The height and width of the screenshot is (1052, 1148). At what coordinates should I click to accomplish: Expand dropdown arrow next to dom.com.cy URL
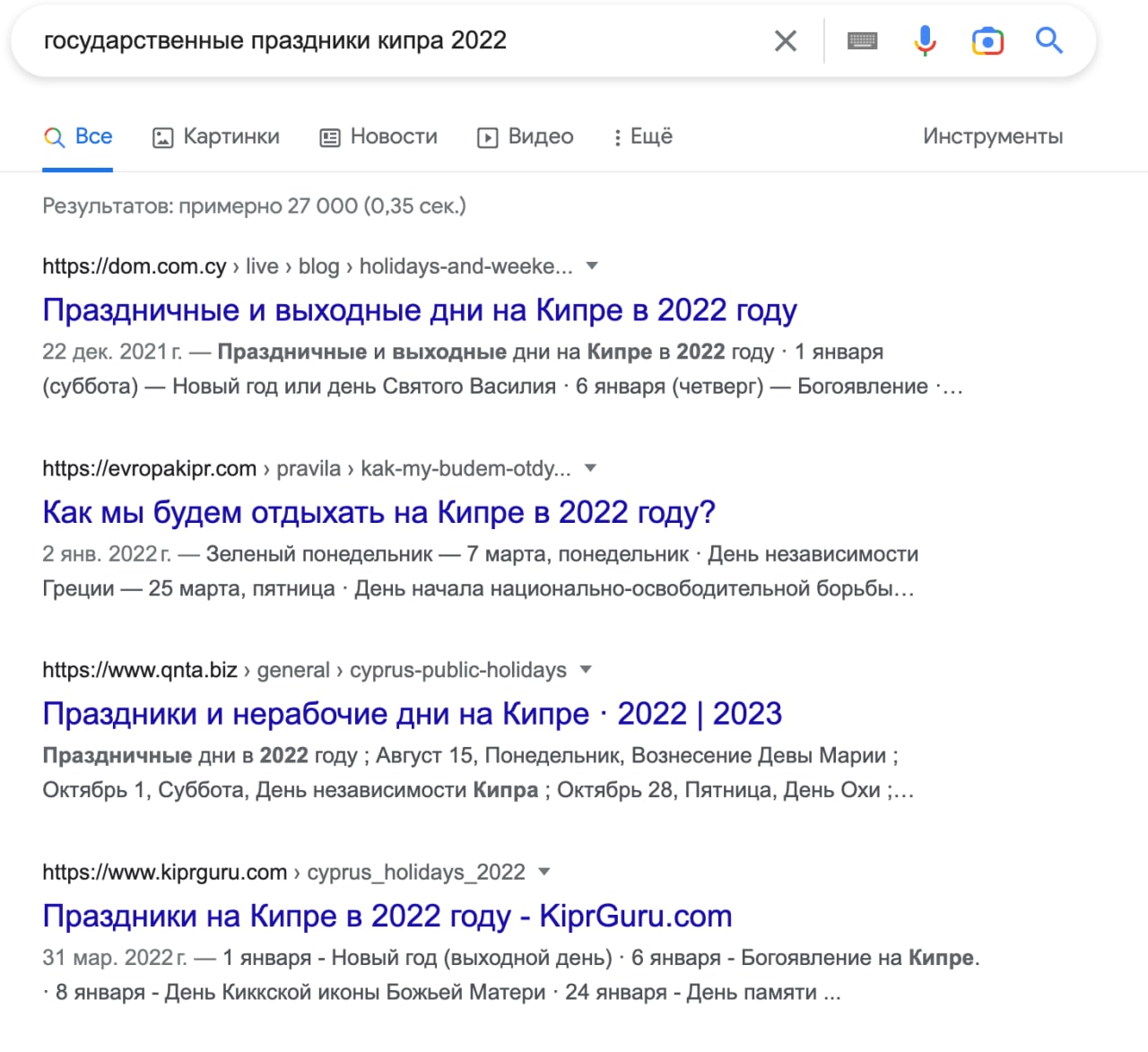tap(591, 266)
